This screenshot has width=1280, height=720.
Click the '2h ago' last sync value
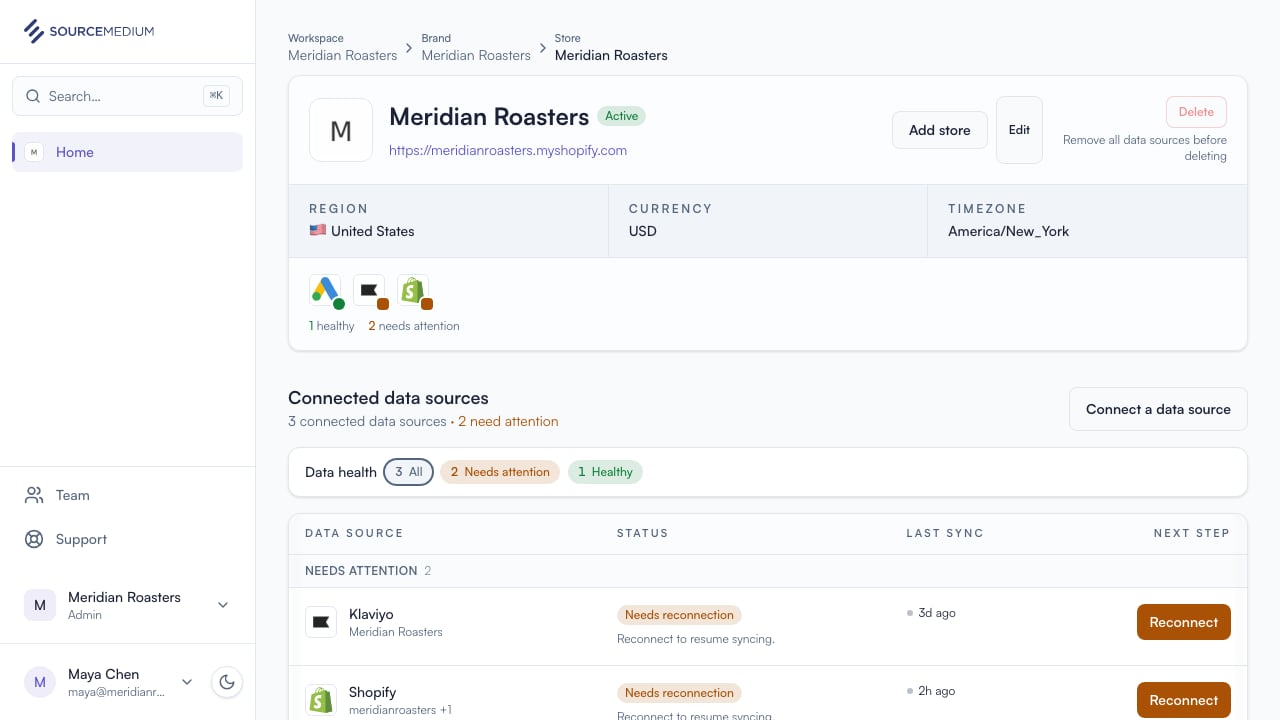(x=937, y=691)
